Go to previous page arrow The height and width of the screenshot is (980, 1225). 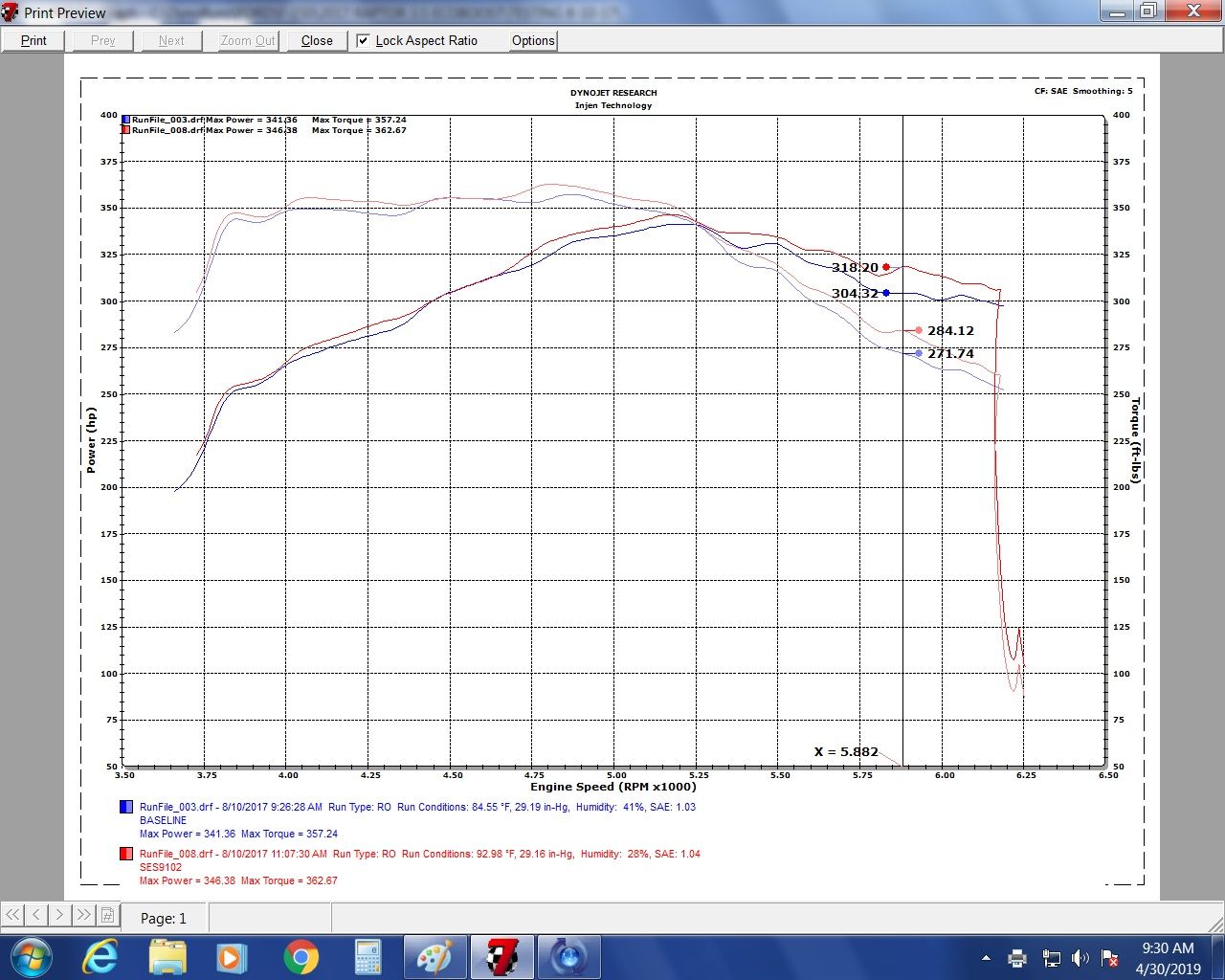[x=36, y=915]
